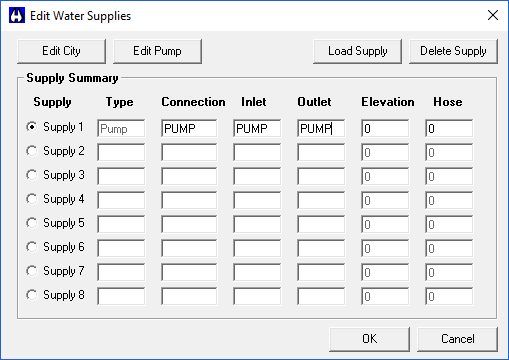Screen dimensions: 509x360
Task: Click the Supply 1 Hose field
Action: click(449, 128)
